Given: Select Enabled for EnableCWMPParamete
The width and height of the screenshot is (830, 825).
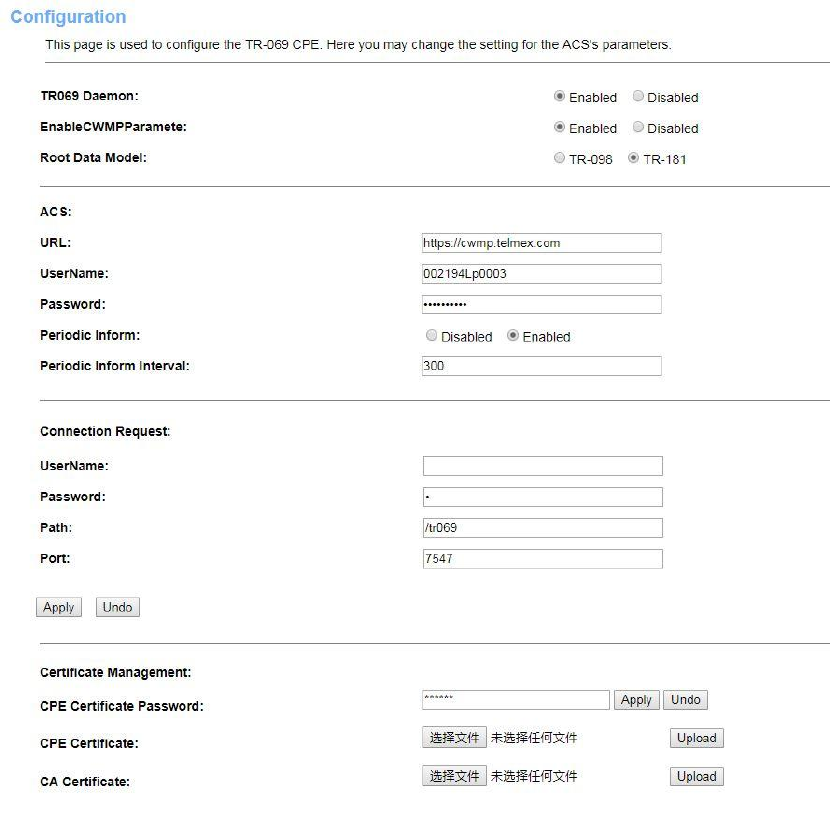Looking at the screenshot, I should (559, 127).
